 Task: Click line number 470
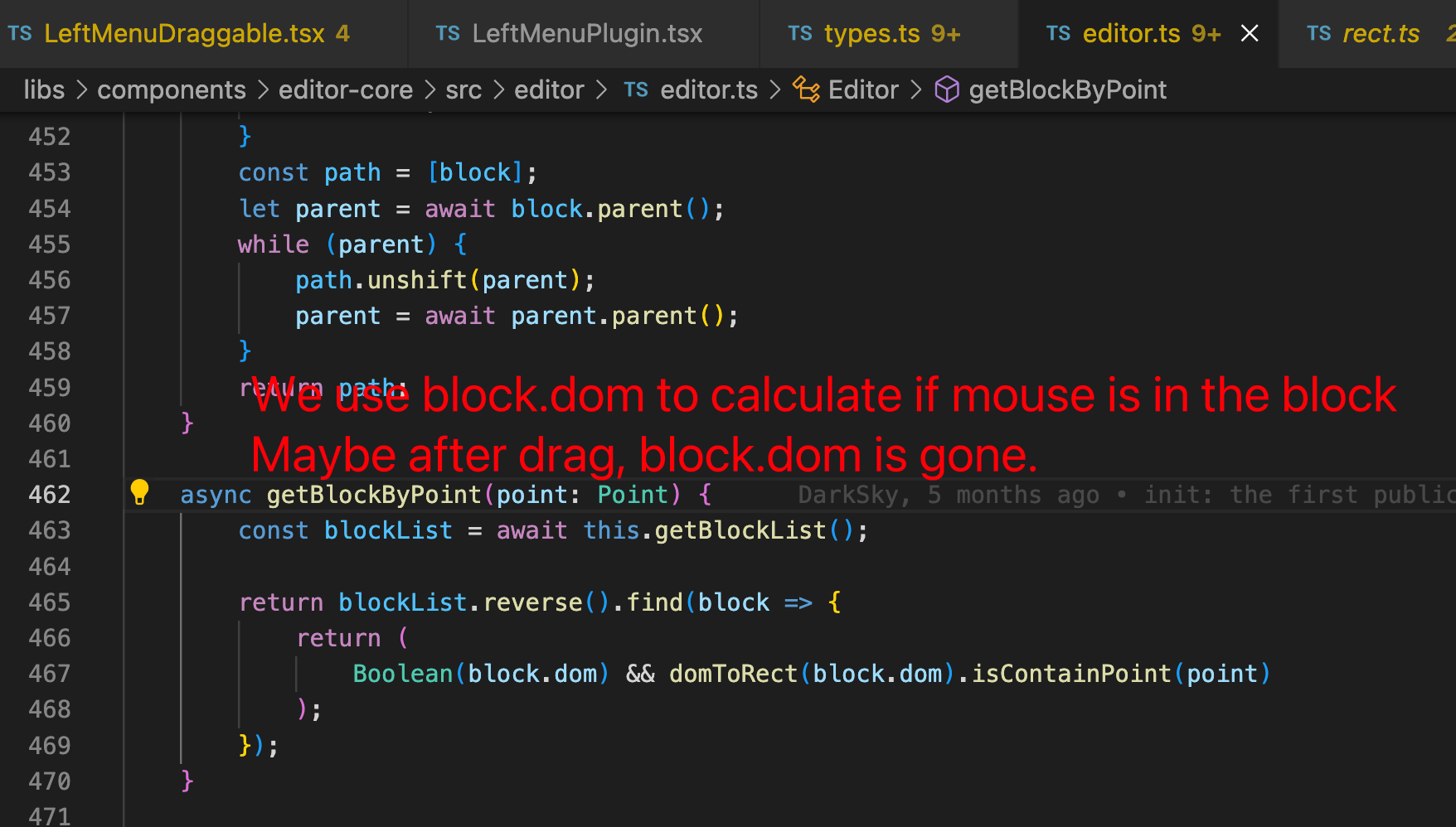click(x=50, y=781)
